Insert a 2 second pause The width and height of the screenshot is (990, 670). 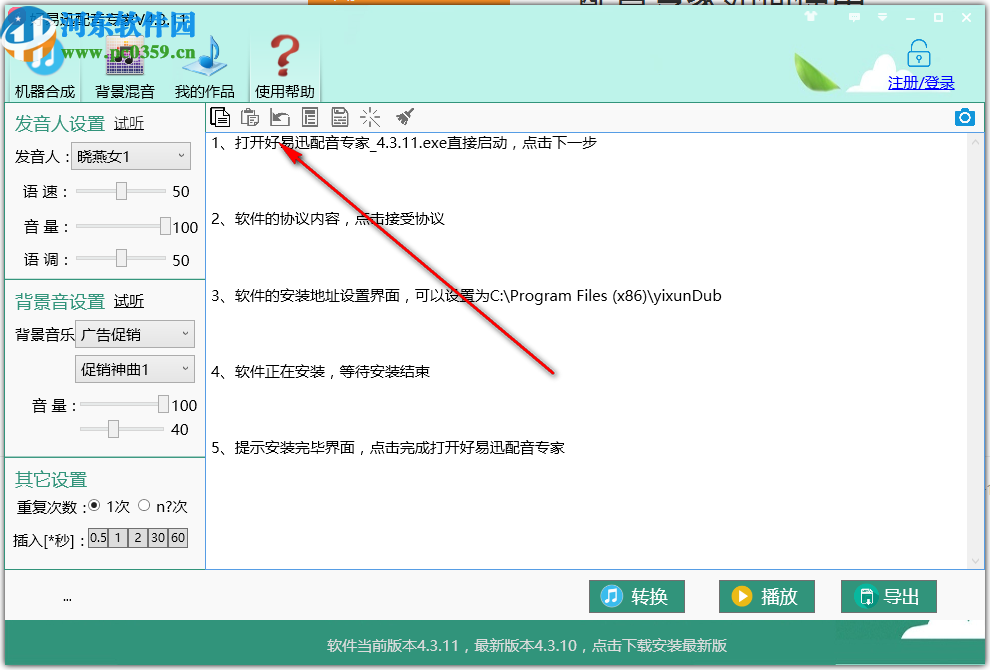[x=138, y=538]
